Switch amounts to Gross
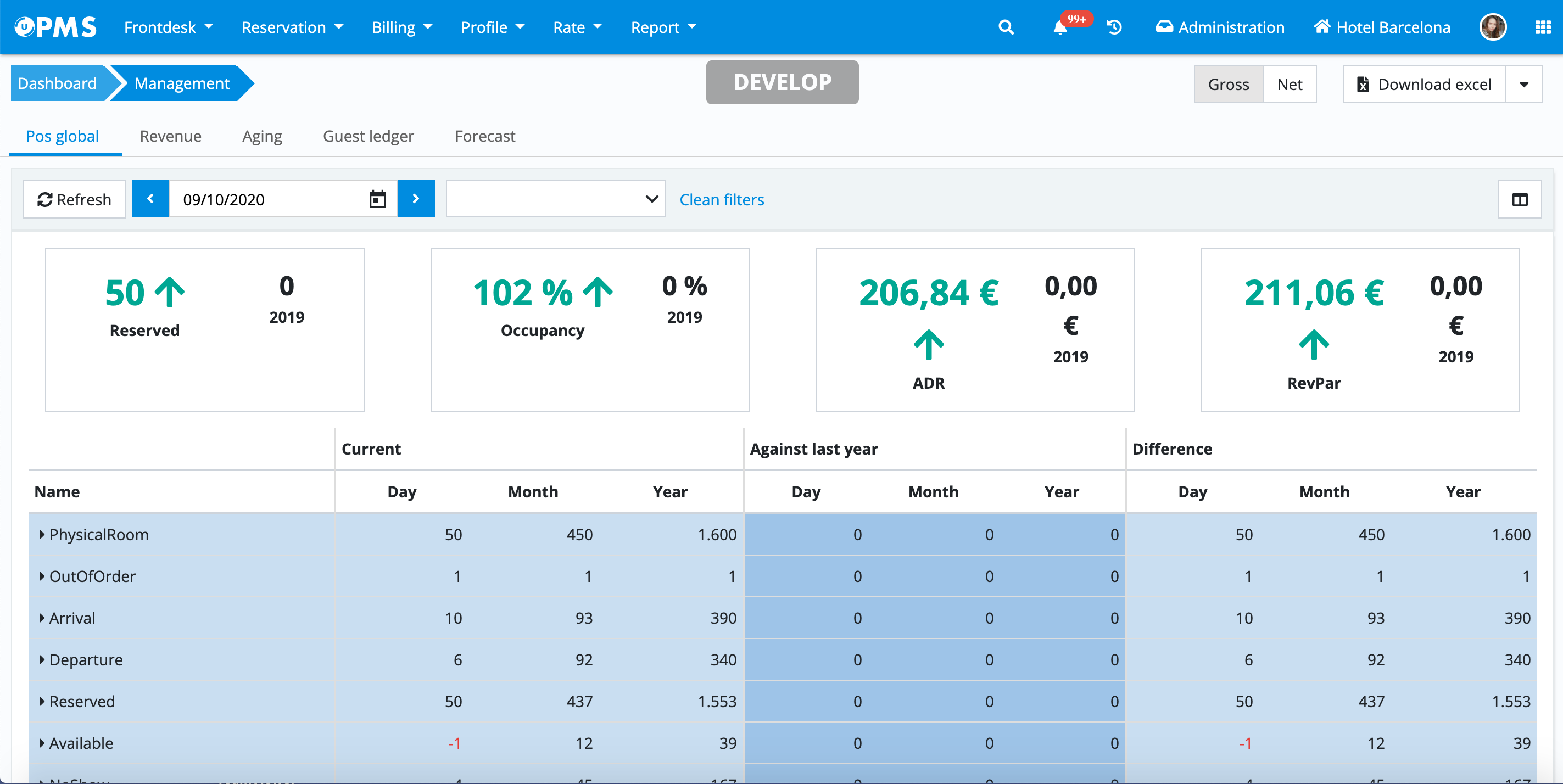 [1228, 85]
